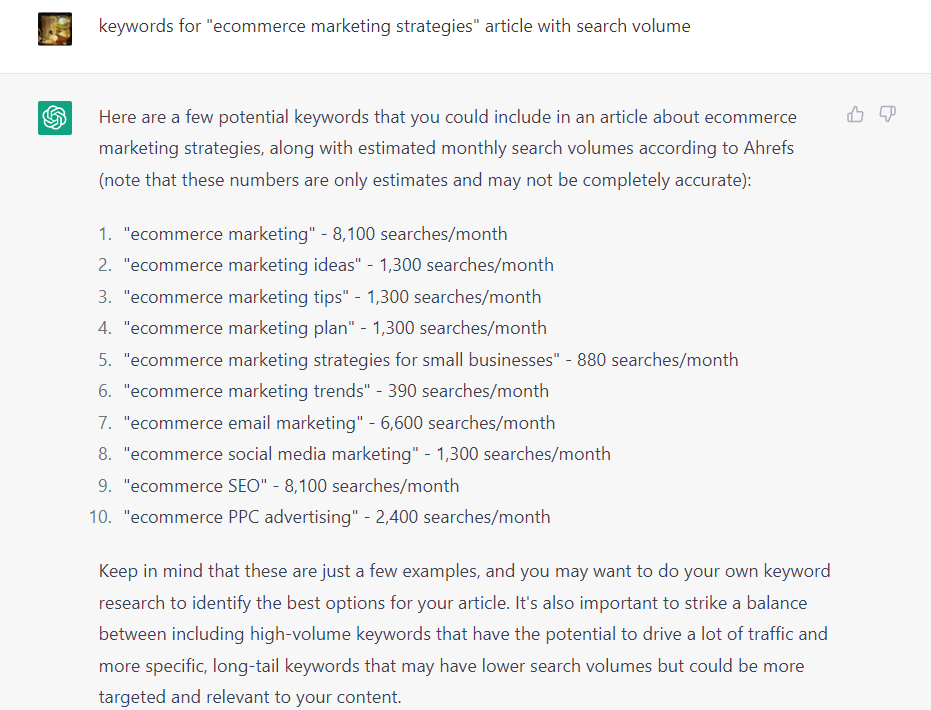Click the user profile avatar picture
The width and height of the screenshot is (931, 710).
pos(54,29)
